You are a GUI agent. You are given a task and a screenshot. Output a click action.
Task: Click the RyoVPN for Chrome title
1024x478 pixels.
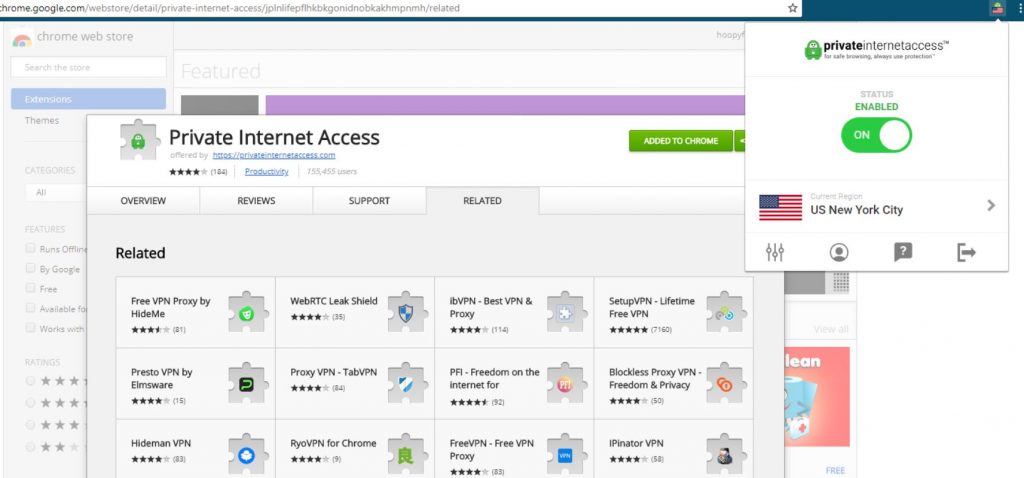(333, 443)
